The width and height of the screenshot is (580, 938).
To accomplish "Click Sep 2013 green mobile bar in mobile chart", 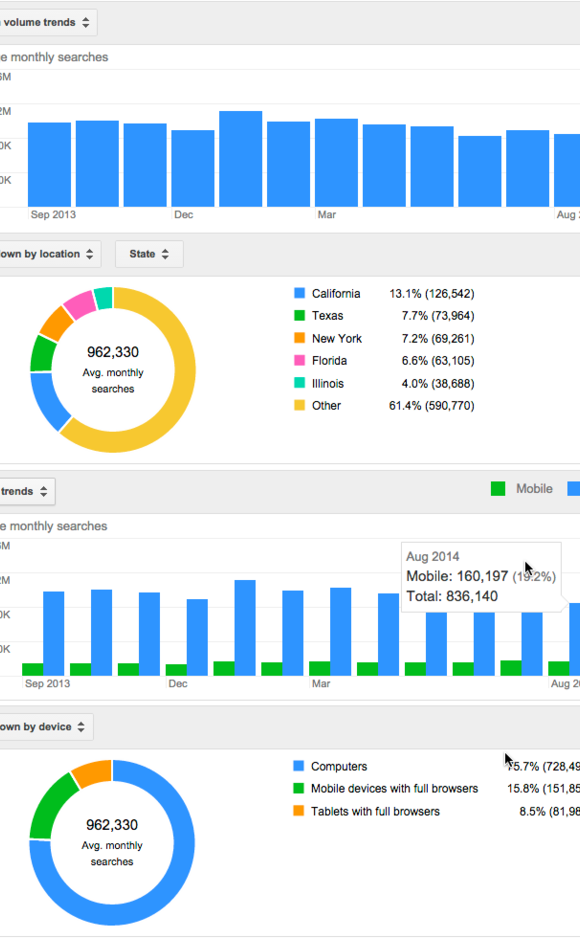I will click(x=33, y=669).
